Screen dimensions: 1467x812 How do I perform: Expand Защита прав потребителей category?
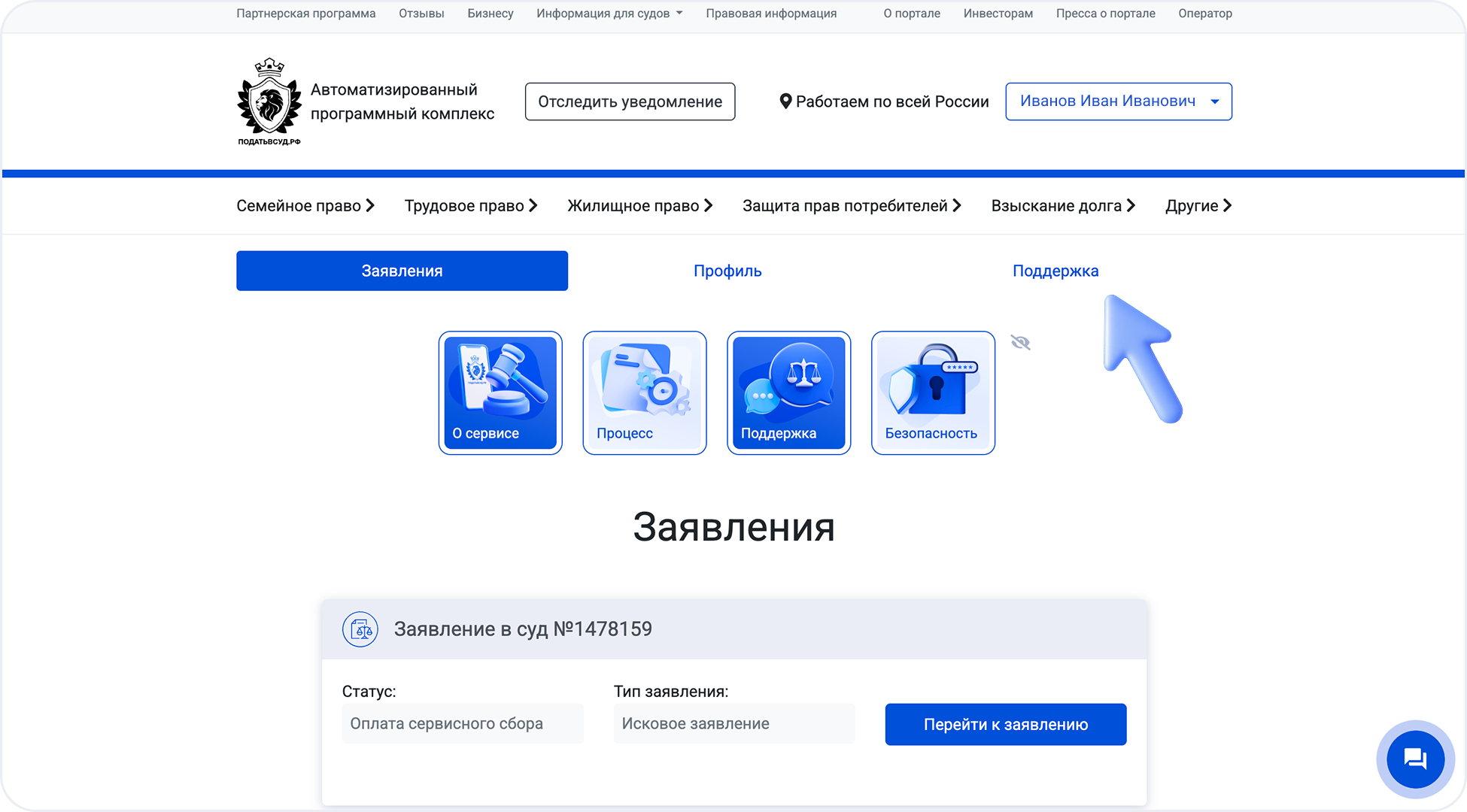[x=852, y=206]
